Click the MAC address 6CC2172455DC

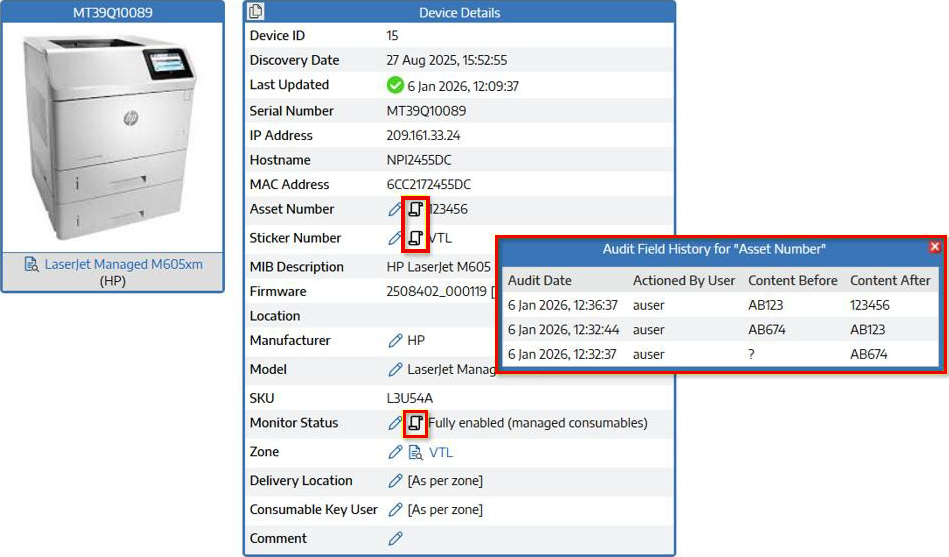(x=429, y=185)
